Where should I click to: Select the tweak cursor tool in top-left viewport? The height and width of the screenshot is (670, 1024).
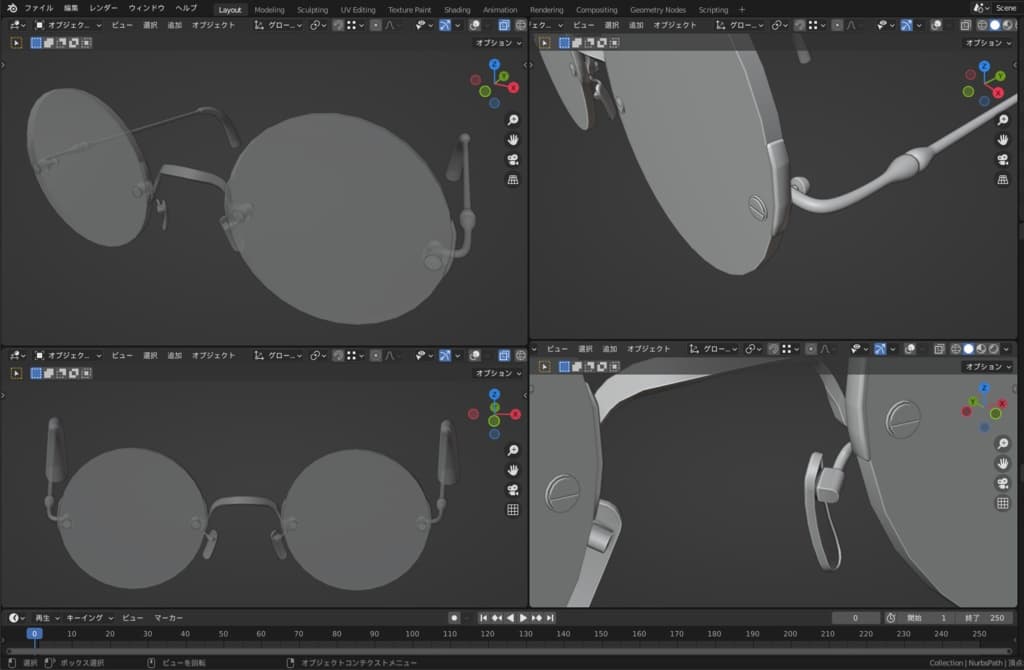[17, 42]
